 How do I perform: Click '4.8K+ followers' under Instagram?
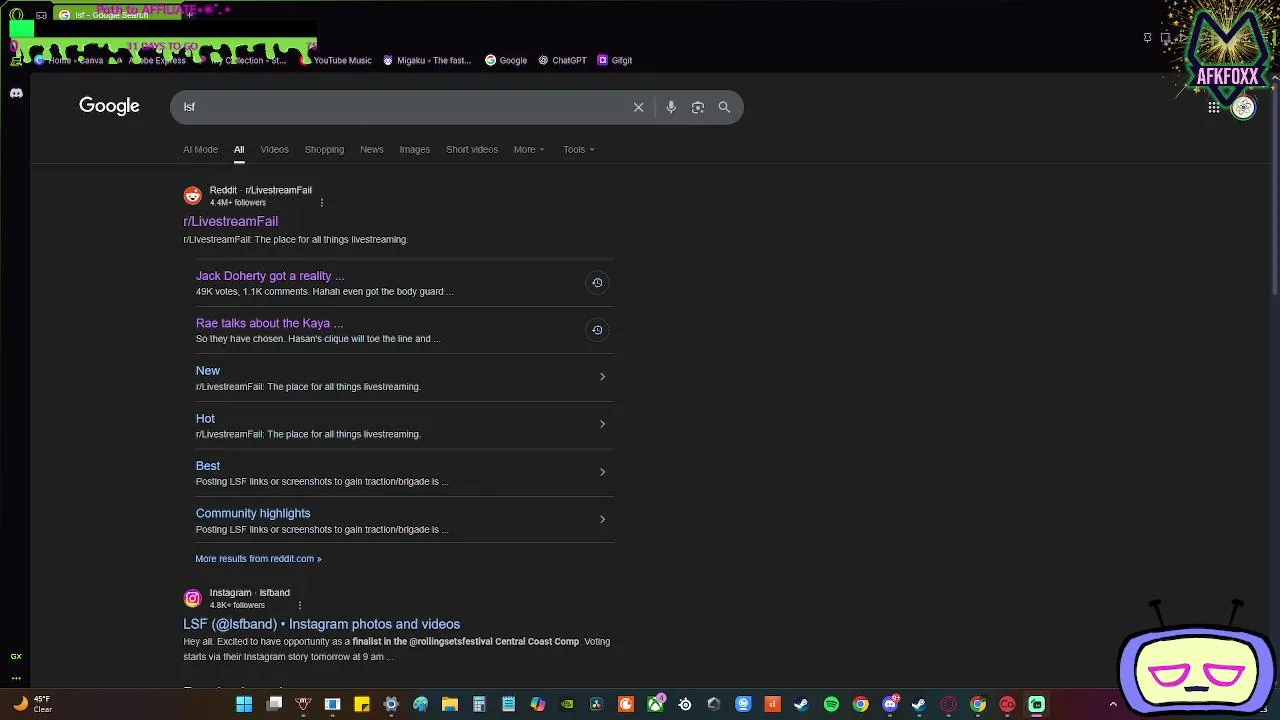pyautogui.click(x=237, y=605)
